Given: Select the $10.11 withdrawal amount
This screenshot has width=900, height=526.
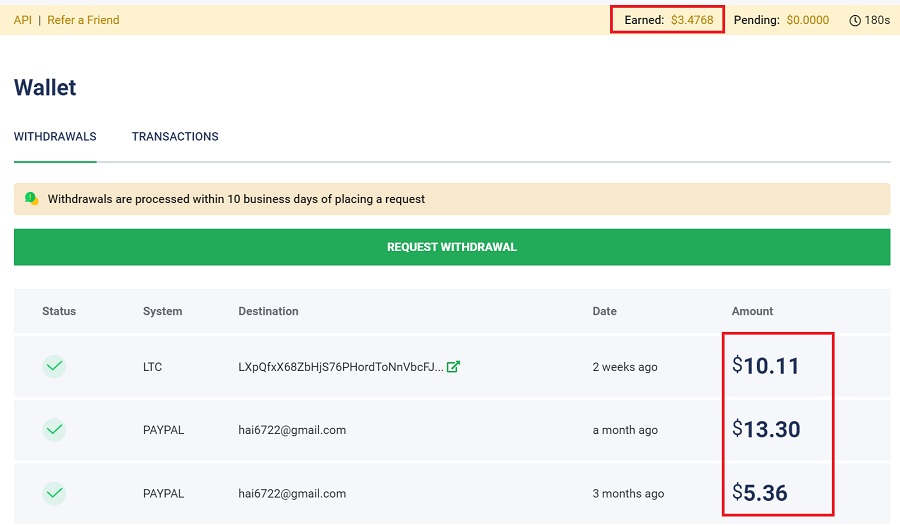Looking at the screenshot, I should pyautogui.click(x=766, y=366).
